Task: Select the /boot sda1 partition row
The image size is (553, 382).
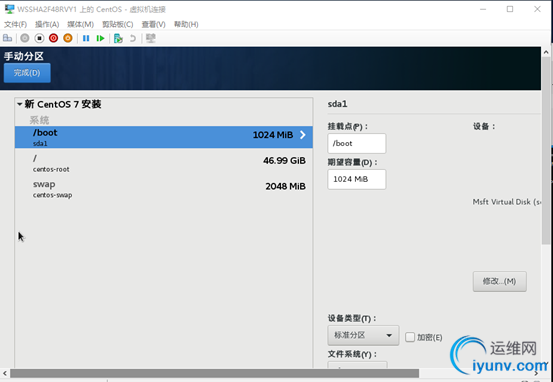Action: [x=164, y=137]
